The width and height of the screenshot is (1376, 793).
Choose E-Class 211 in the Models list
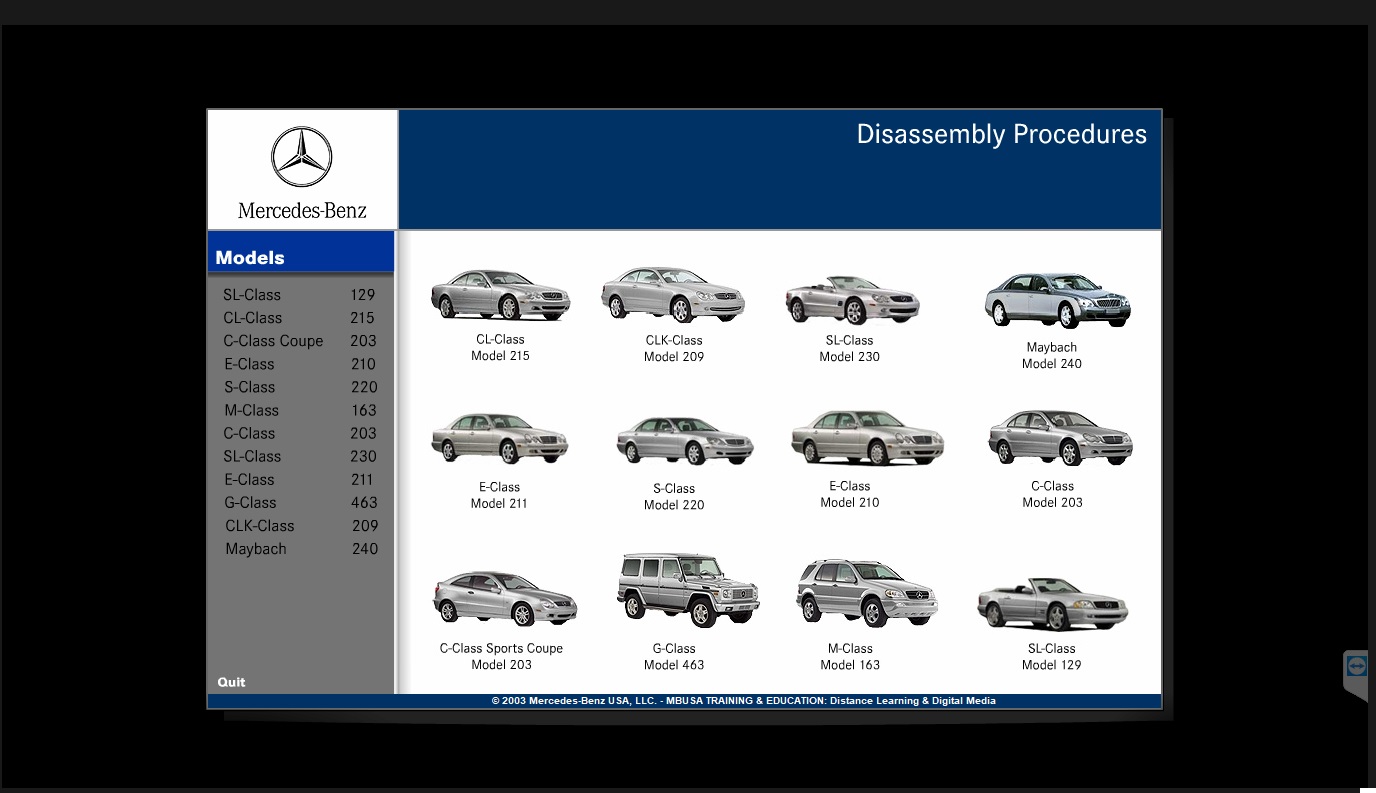[299, 479]
